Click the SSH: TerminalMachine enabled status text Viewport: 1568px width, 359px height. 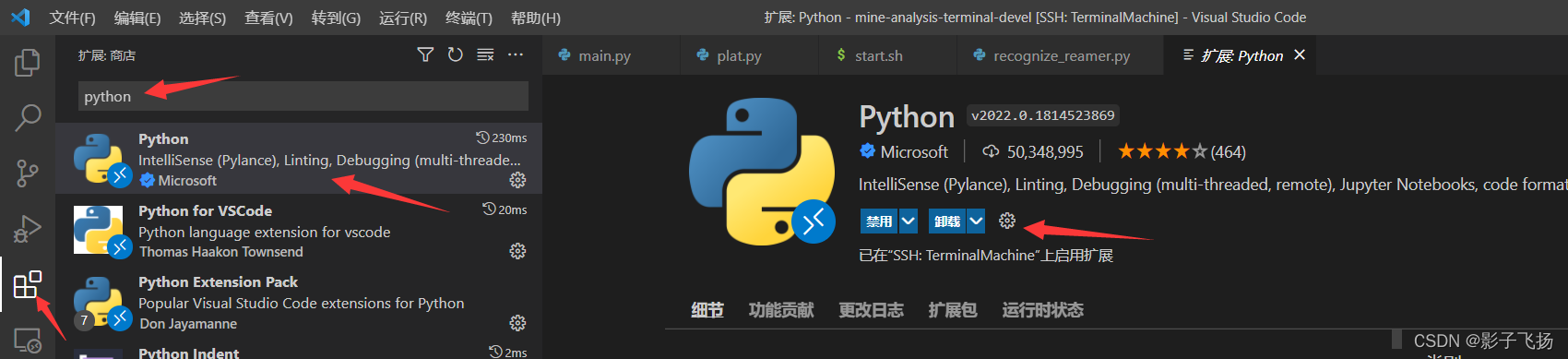[x=986, y=256]
